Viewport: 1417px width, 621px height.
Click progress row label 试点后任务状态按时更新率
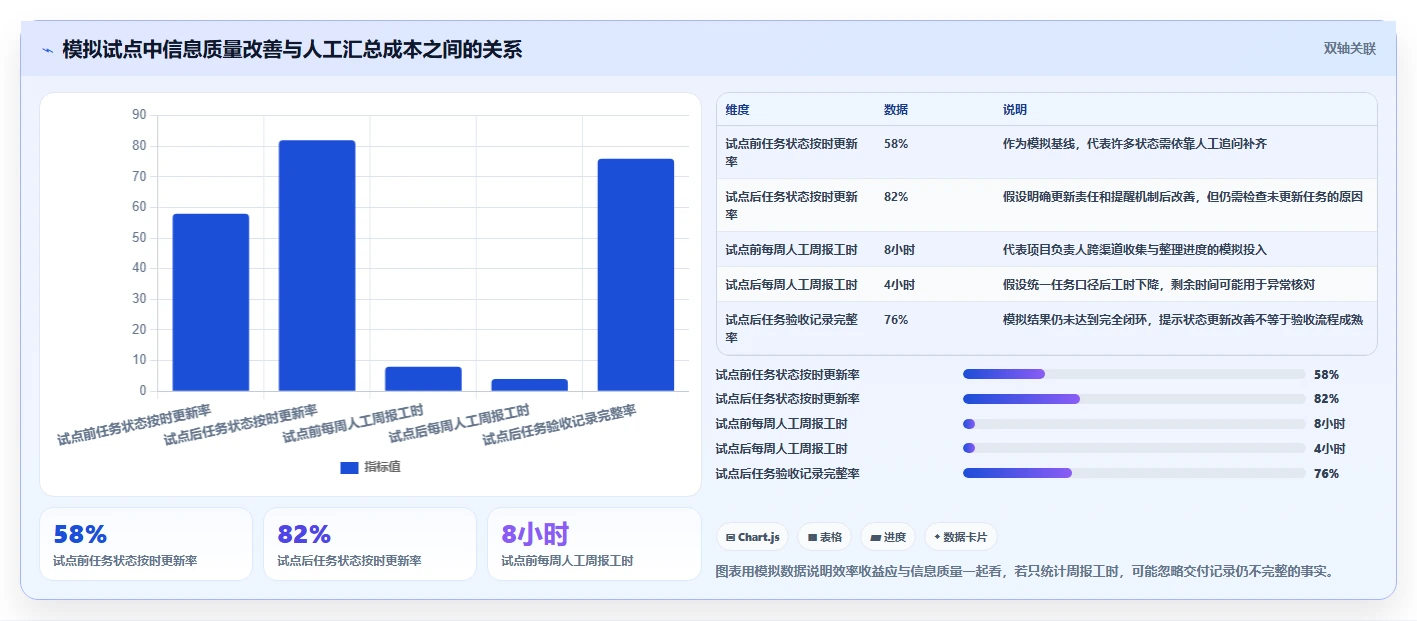coord(788,399)
